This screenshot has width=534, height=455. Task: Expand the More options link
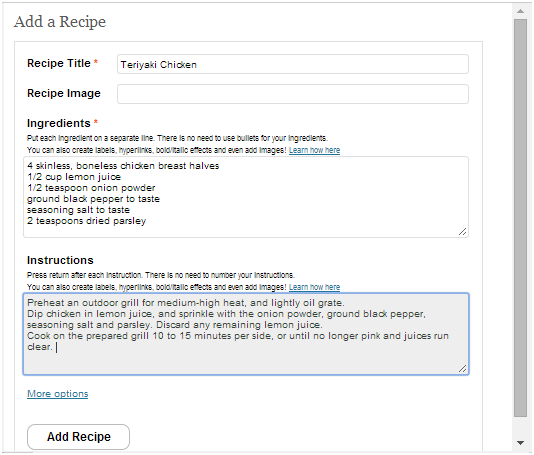point(58,394)
